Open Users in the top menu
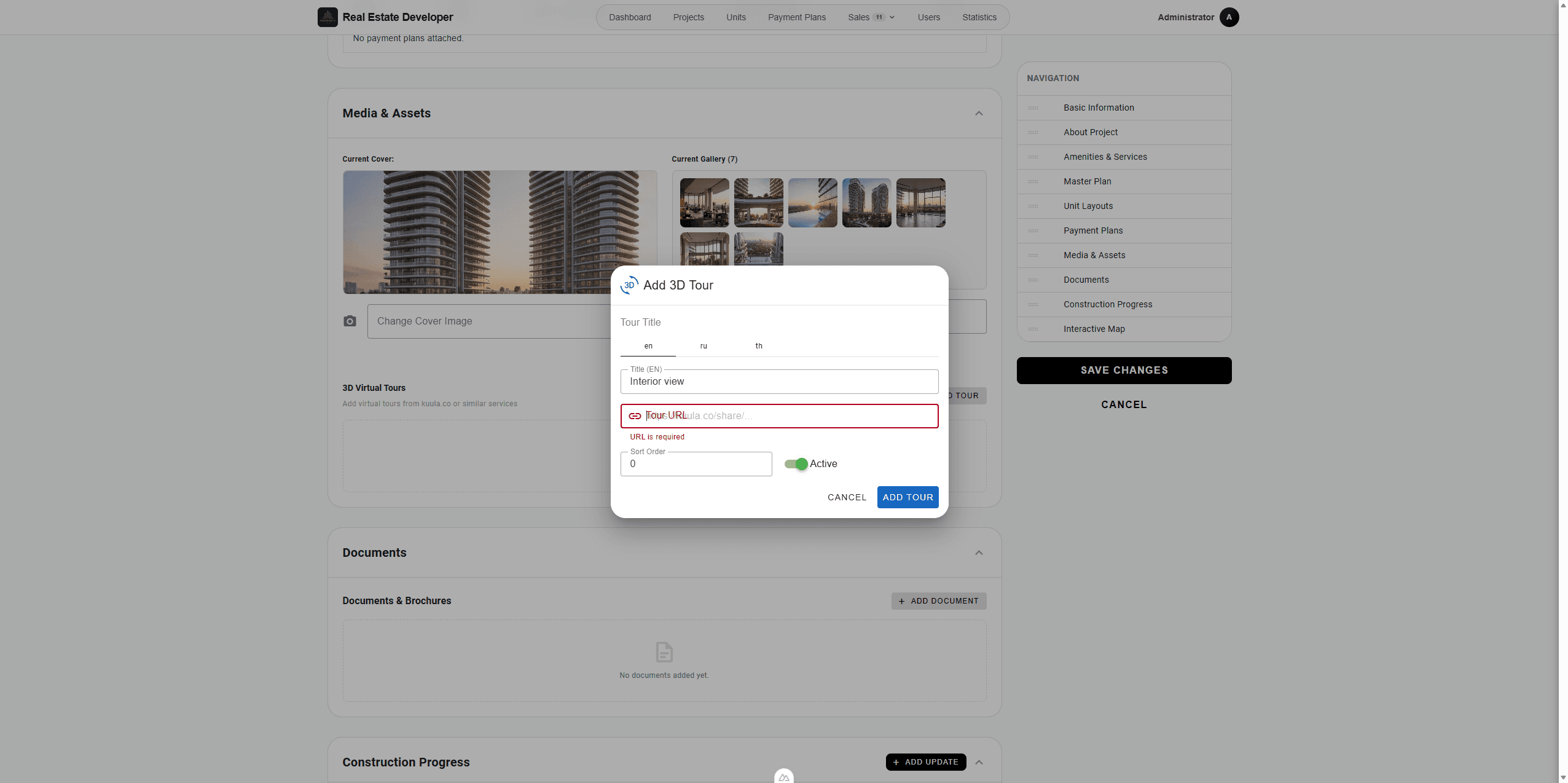 (928, 17)
